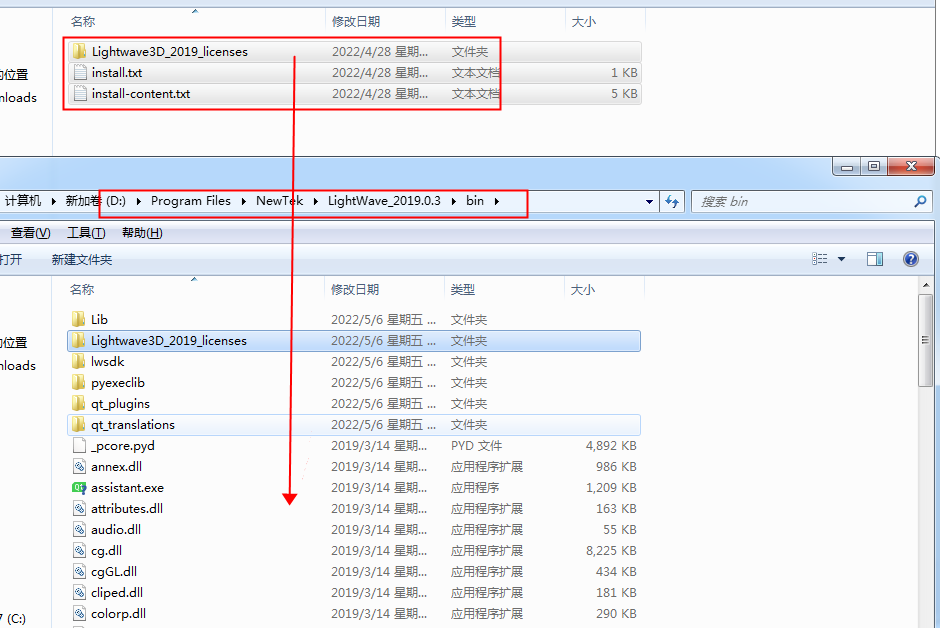Select the cg.dll file

106,551
